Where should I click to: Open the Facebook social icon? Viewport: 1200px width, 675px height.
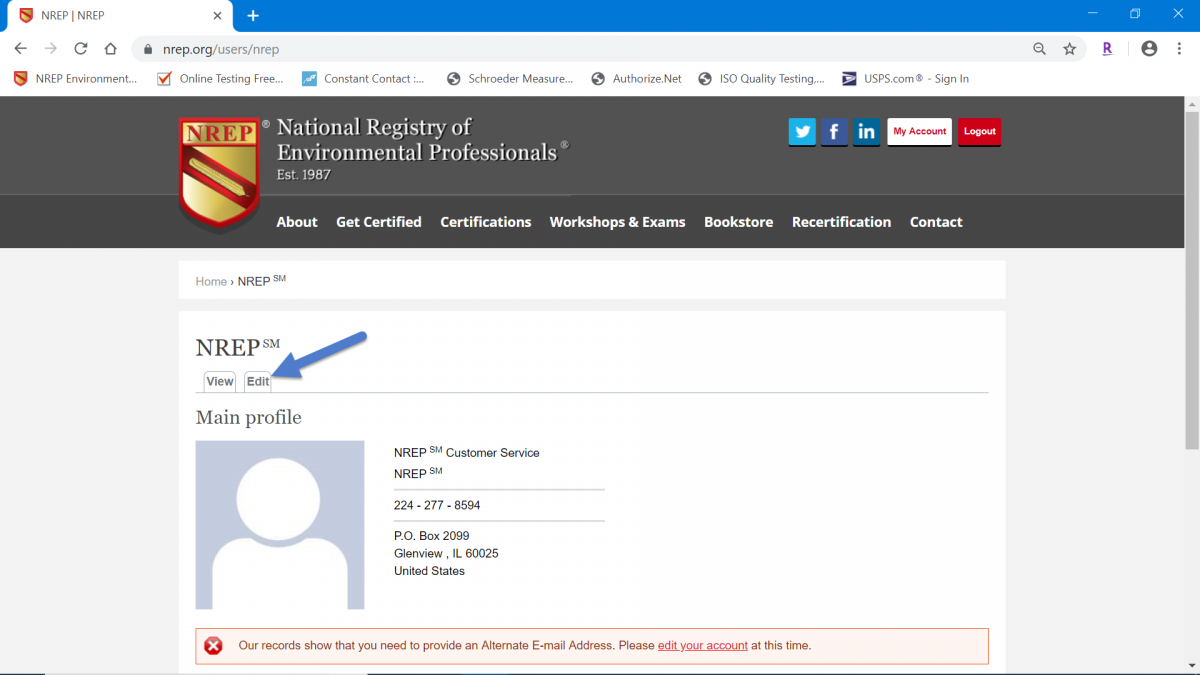(834, 132)
